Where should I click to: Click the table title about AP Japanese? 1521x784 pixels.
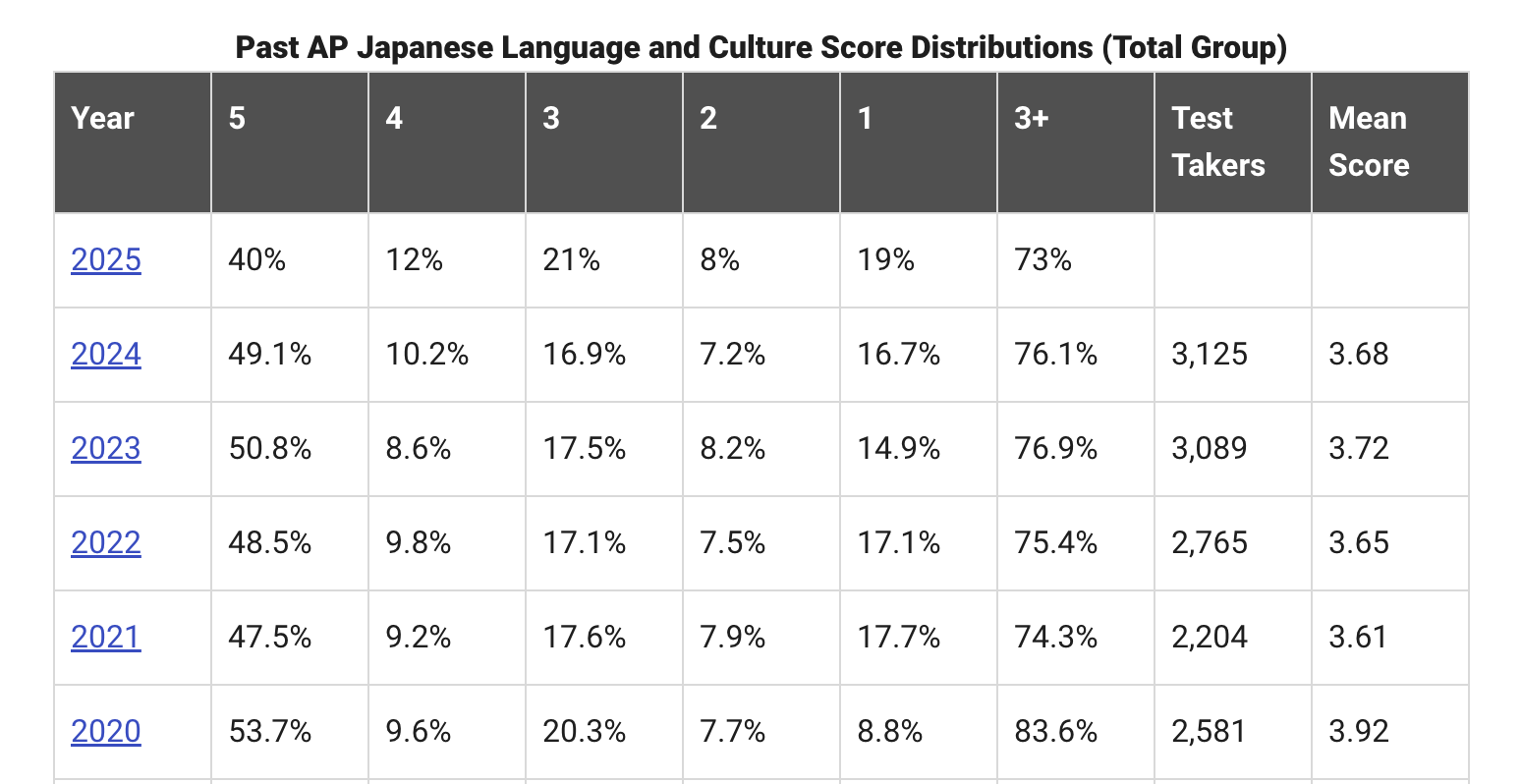tap(761, 46)
